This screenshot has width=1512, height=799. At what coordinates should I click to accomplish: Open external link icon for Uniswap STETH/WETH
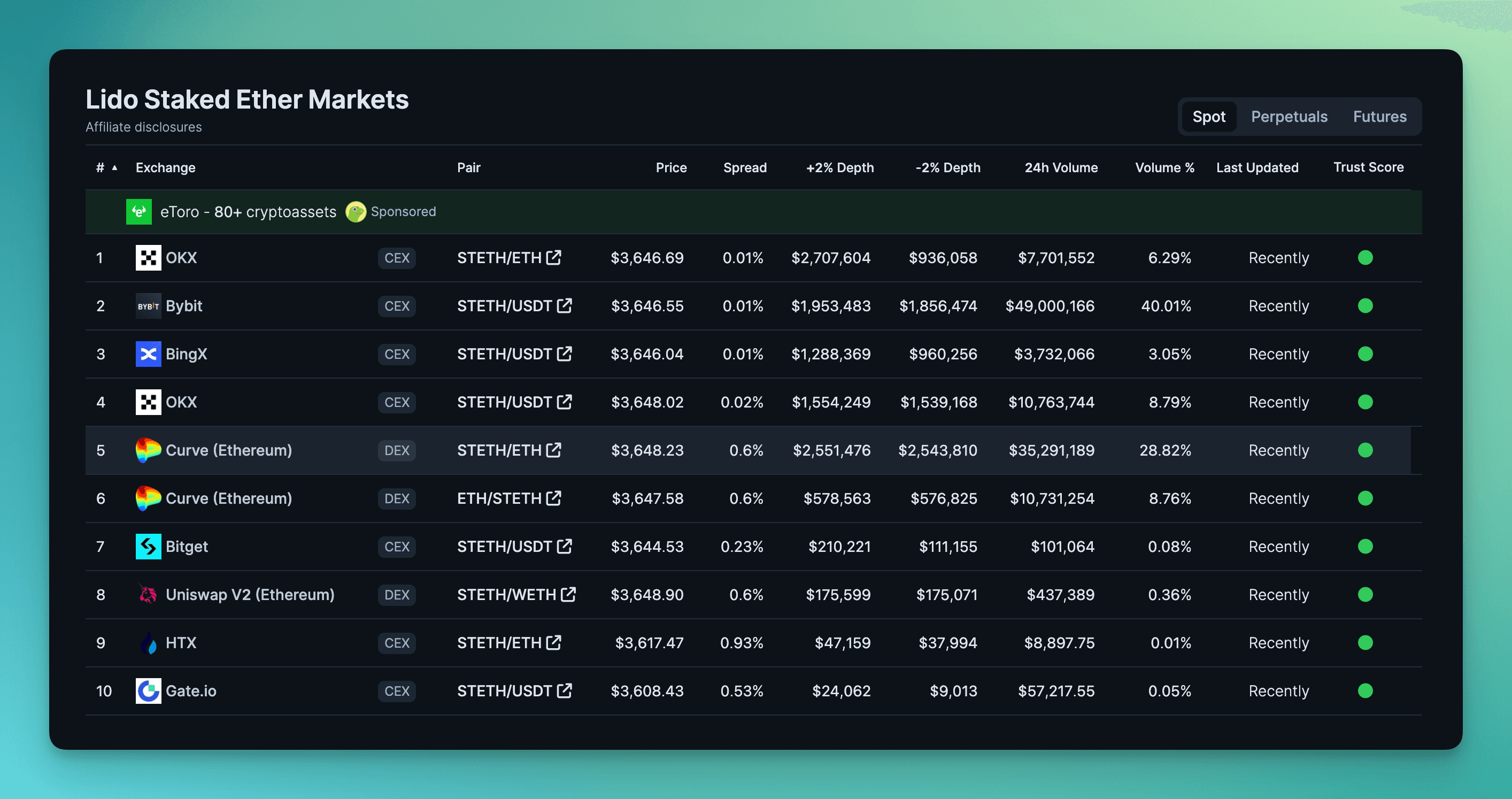(568, 594)
